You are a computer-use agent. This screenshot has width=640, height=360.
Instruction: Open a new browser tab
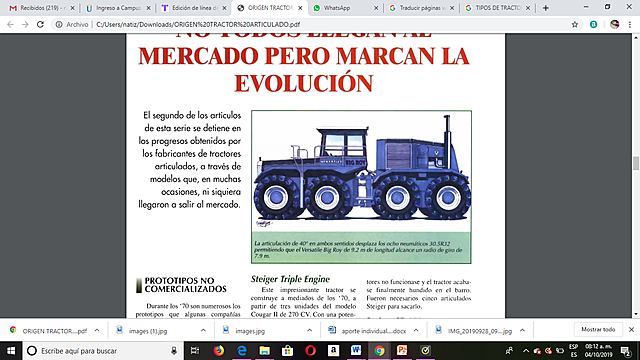tap(545, 8)
